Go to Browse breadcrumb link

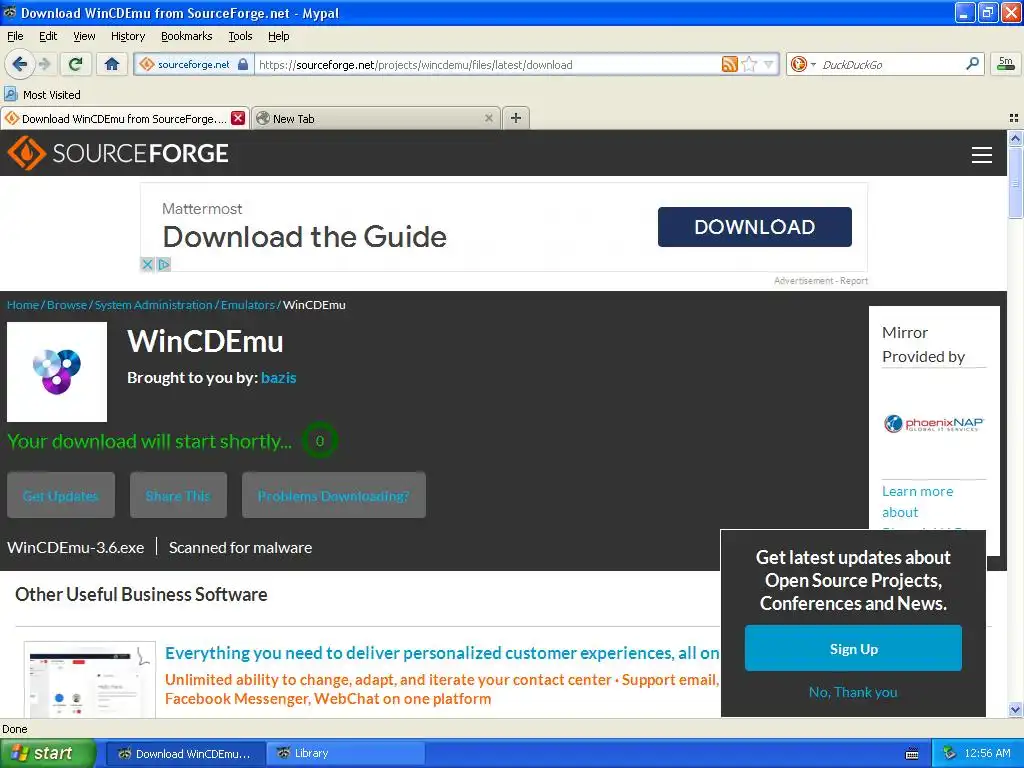click(67, 305)
